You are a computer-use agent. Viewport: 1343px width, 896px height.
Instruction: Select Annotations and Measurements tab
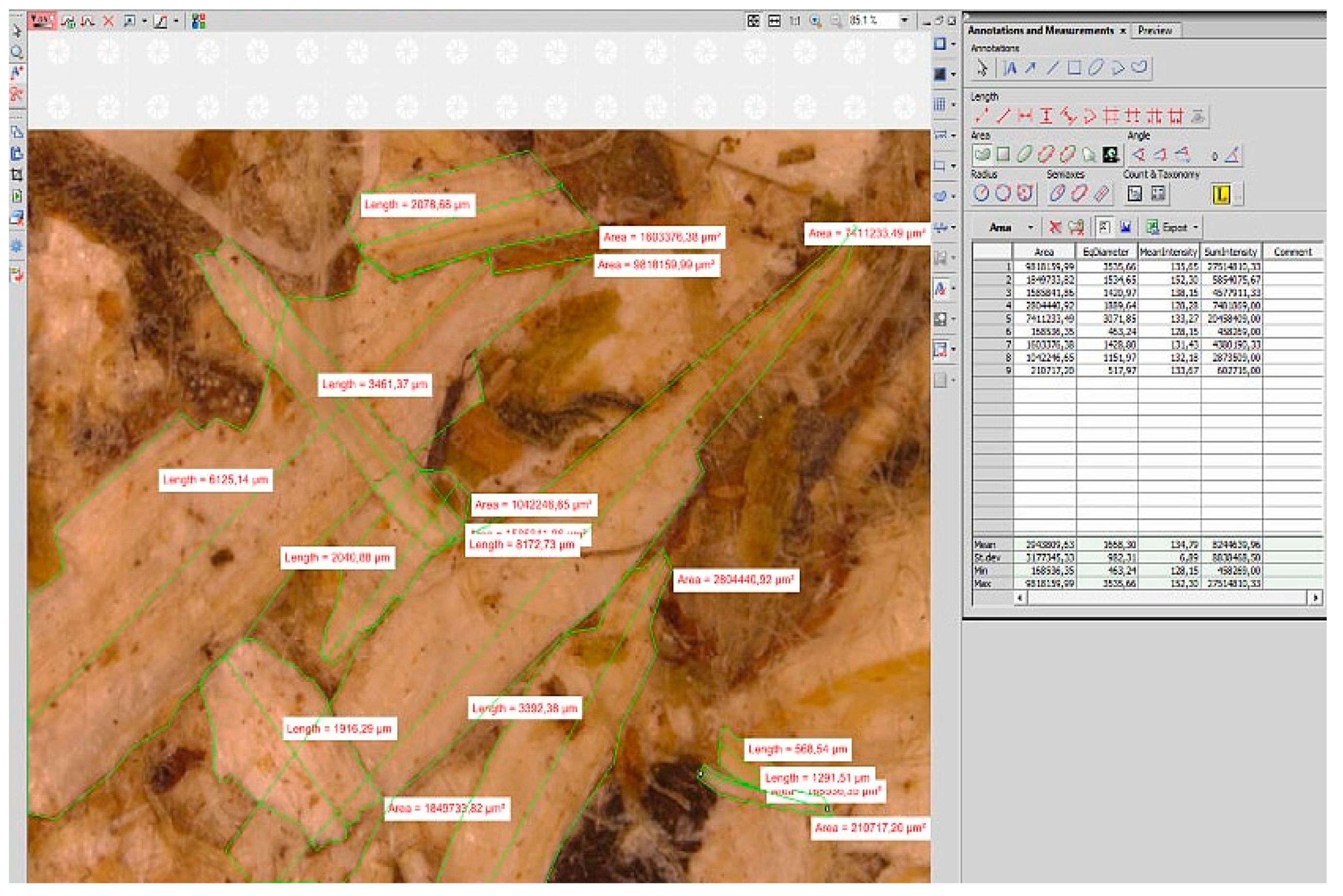point(1041,31)
